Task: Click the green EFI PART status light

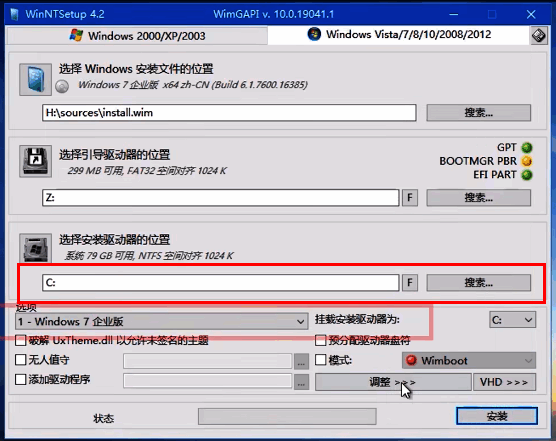Action: (527, 175)
